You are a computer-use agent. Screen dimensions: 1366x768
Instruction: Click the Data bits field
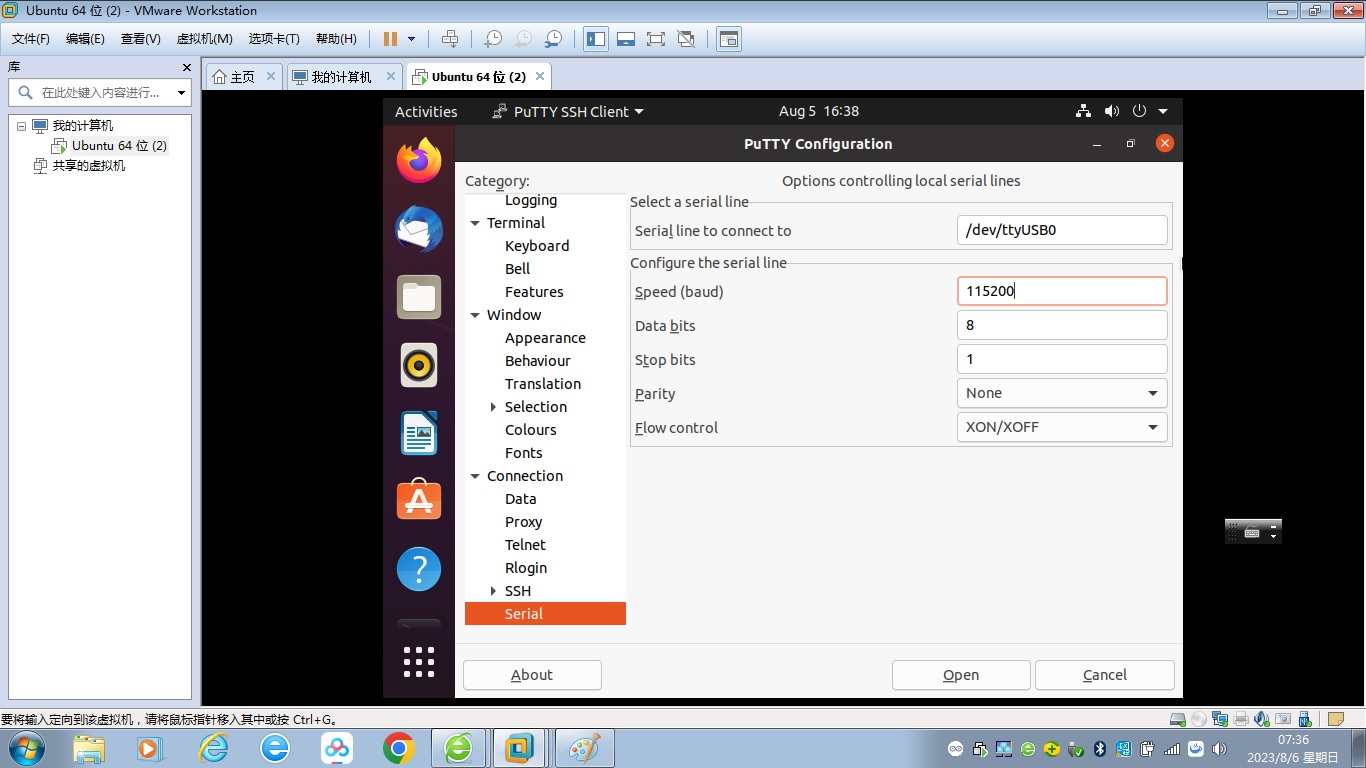click(x=1062, y=325)
